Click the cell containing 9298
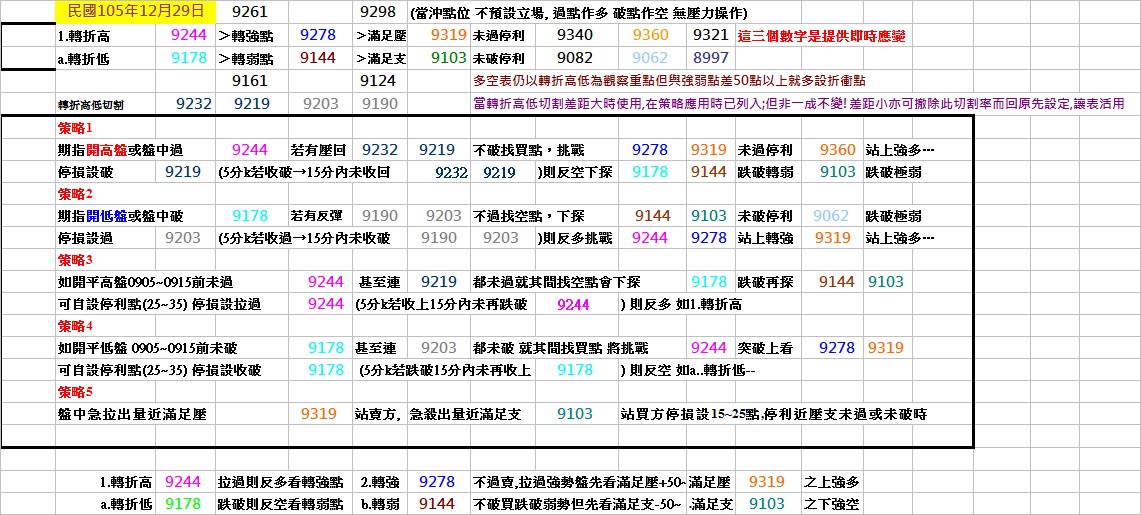The width and height of the screenshot is (1141, 515). click(x=378, y=12)
